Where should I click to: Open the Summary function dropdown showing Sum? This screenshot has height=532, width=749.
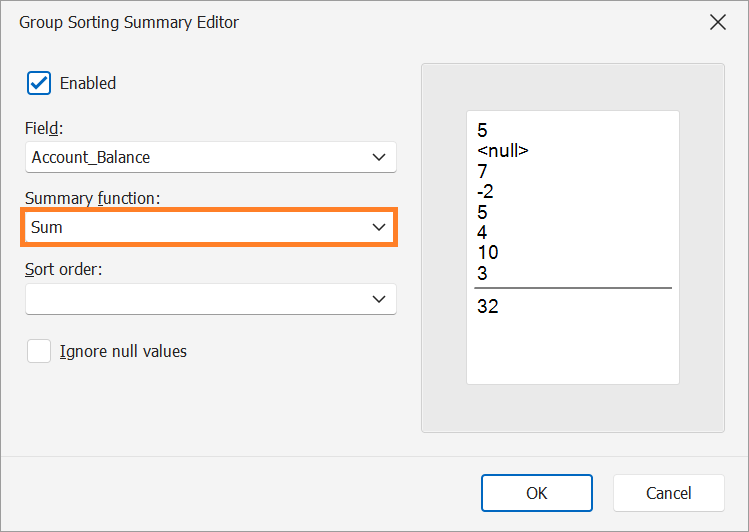point(211,227)
